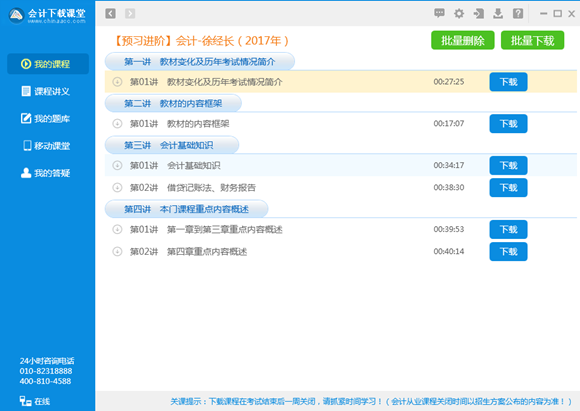This screenshot has width=580, height=411.
Task: Open the feedback message icon
Action: pyautogui.click(x=439, y=13)
